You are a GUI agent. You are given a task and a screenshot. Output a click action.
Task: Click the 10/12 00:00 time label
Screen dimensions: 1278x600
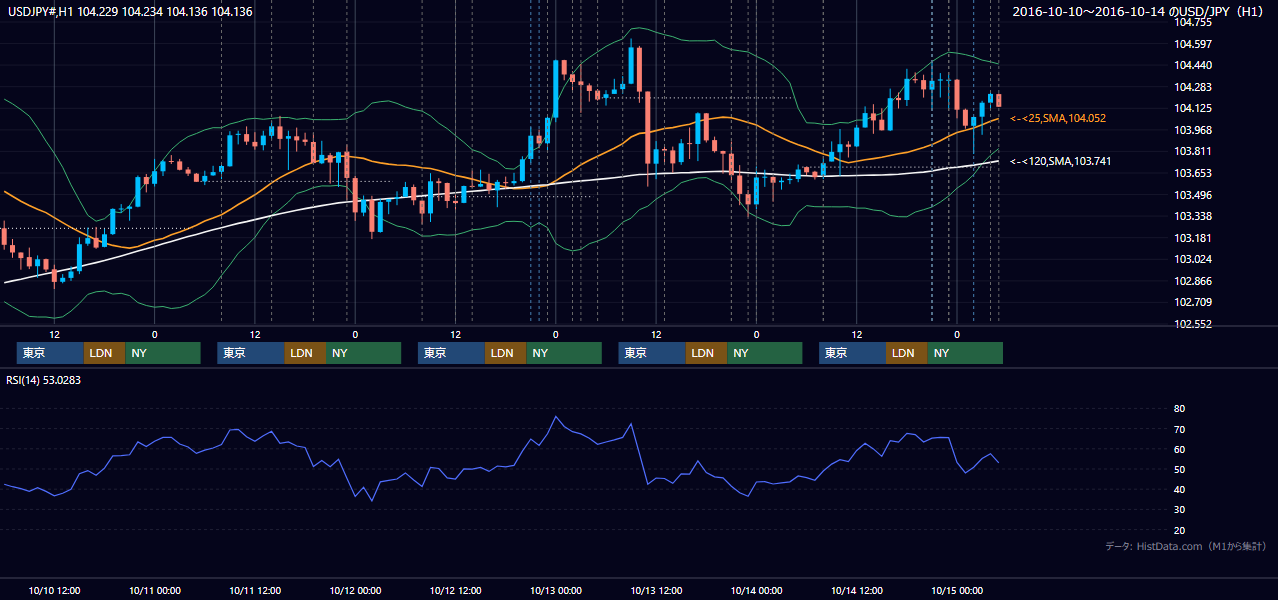(355, 590)
